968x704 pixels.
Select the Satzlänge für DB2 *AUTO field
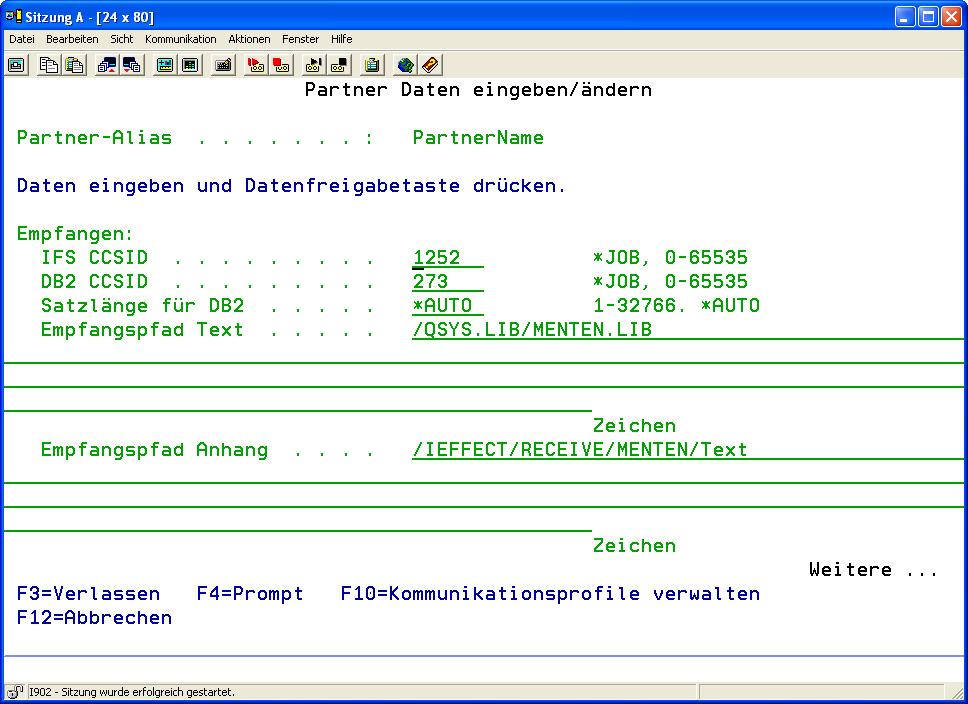[447, 307]
